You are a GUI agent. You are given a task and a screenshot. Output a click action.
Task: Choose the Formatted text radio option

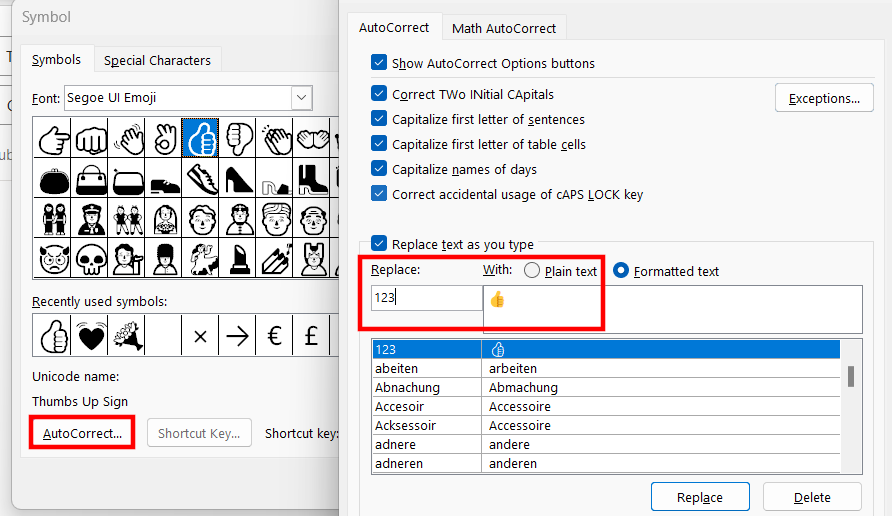[621, 270]
